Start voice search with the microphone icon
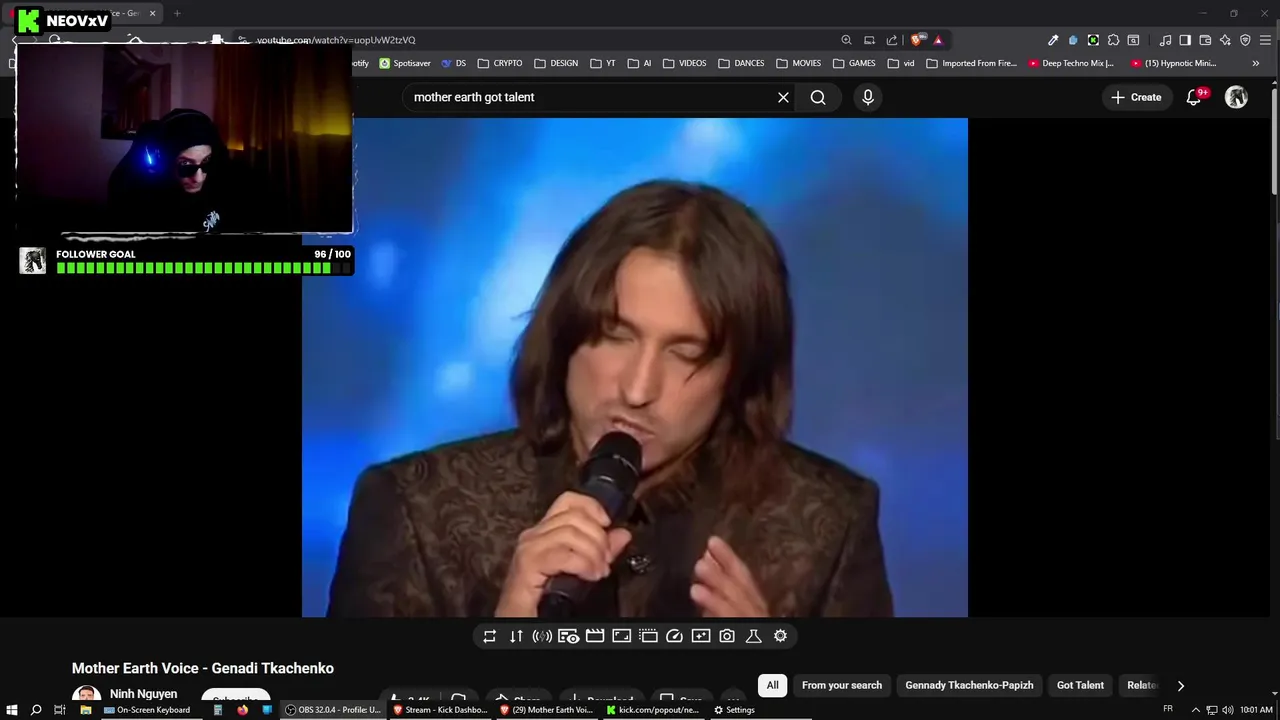This screenshot has height=720, width=1280. [868, 97]
